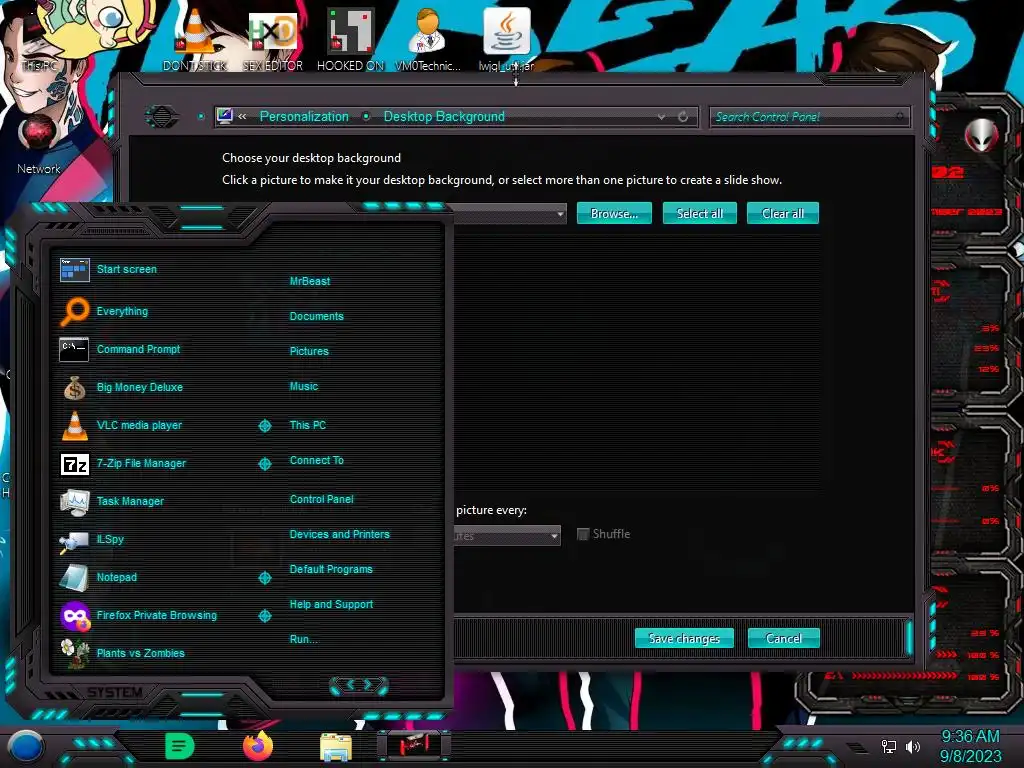Click Alienware head gadget icon
1024x768 pixels.
[x=980, y=136]
